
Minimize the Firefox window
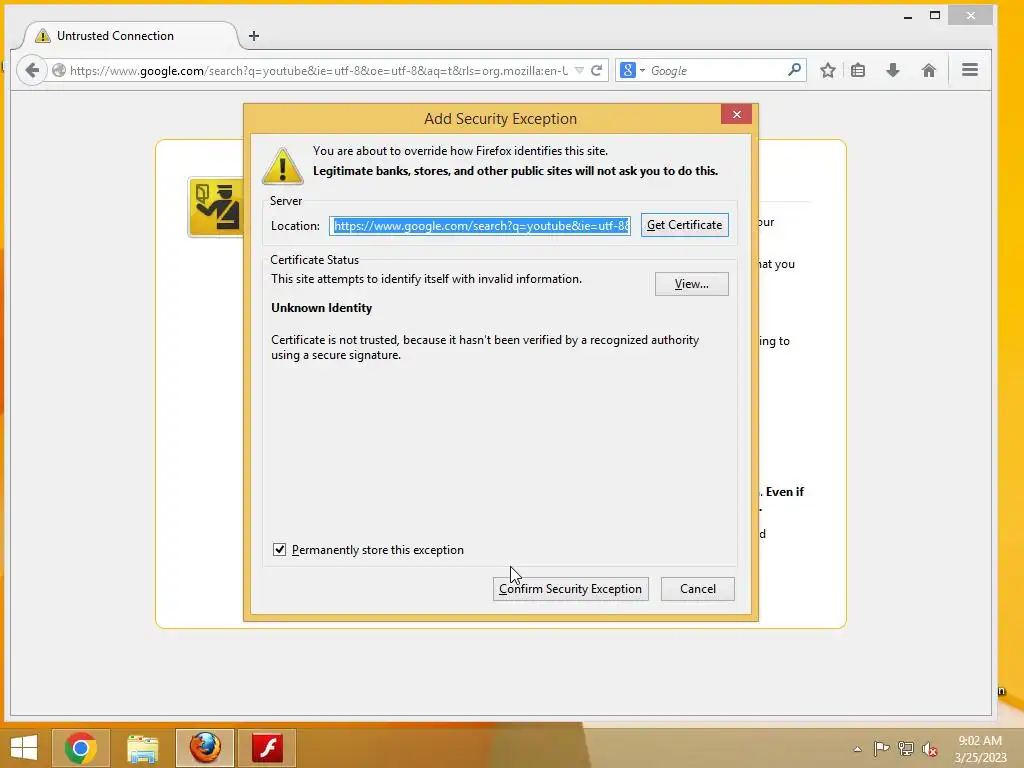[x=907, y=16]
